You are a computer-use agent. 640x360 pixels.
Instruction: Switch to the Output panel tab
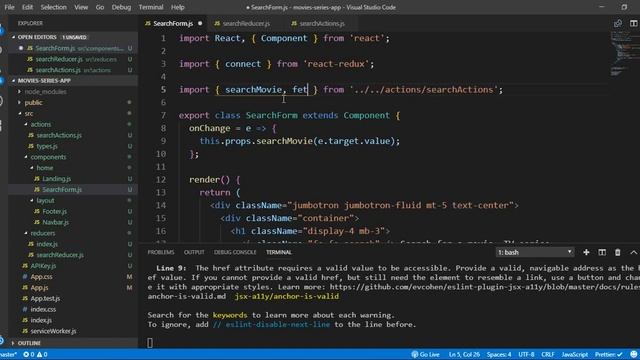point(194,252)
